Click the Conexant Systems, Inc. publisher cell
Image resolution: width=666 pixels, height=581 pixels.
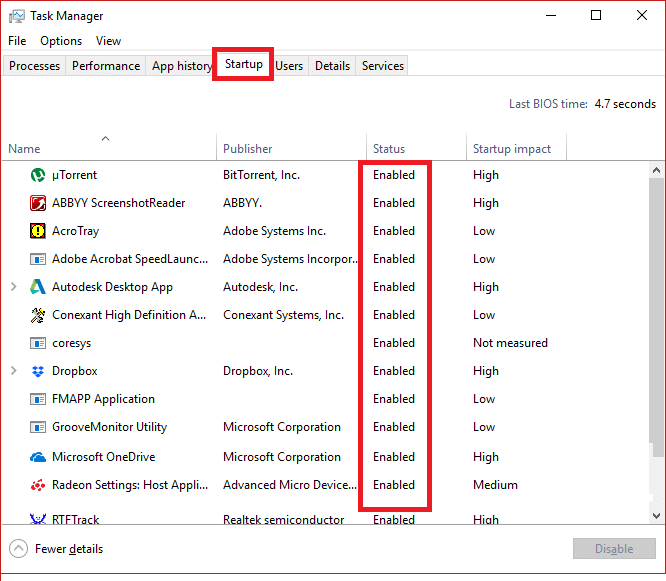coord(283,315)
